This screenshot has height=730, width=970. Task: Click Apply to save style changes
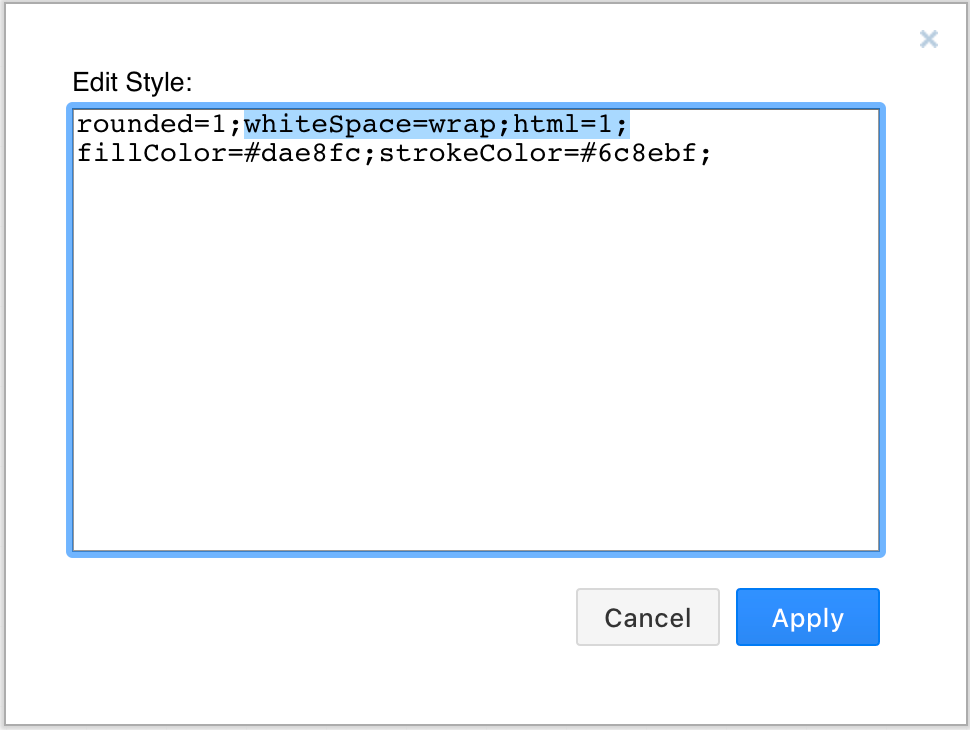(807, 617)
